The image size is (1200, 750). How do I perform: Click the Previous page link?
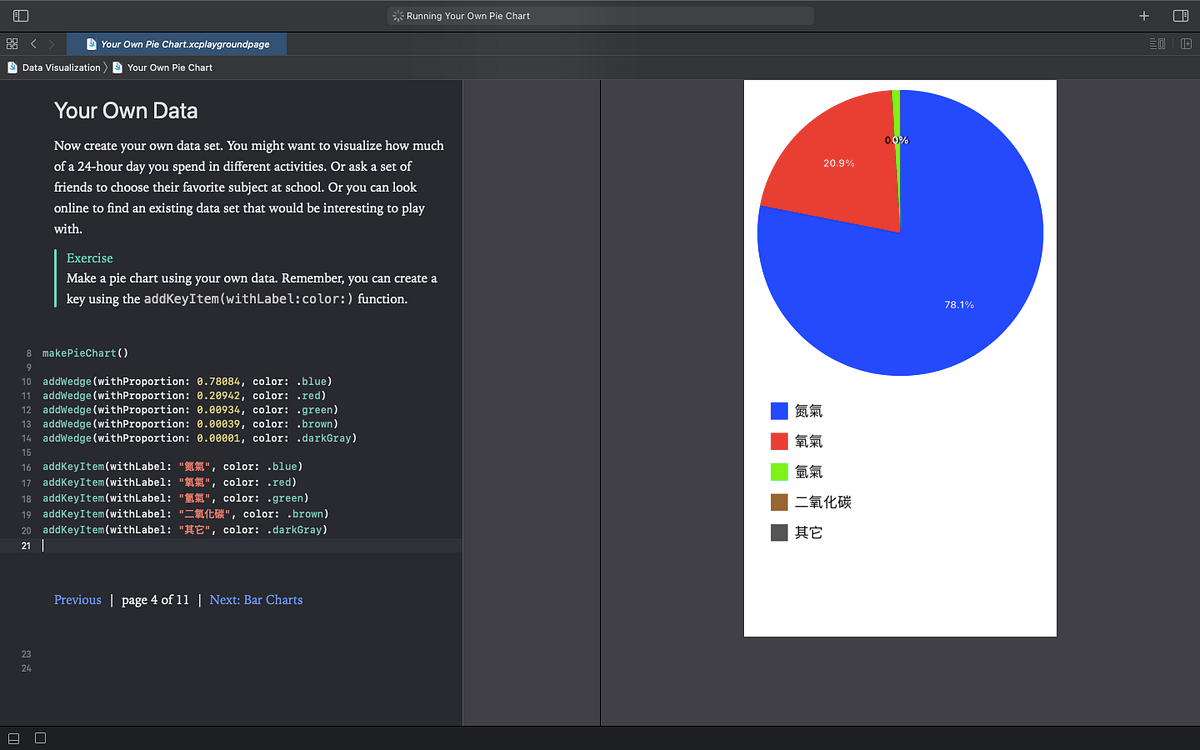77,599
